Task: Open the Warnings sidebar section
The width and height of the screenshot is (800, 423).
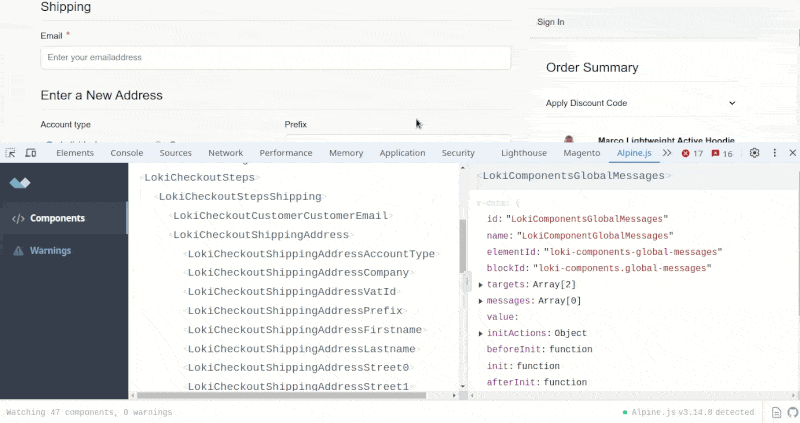Action: (50, 250)
